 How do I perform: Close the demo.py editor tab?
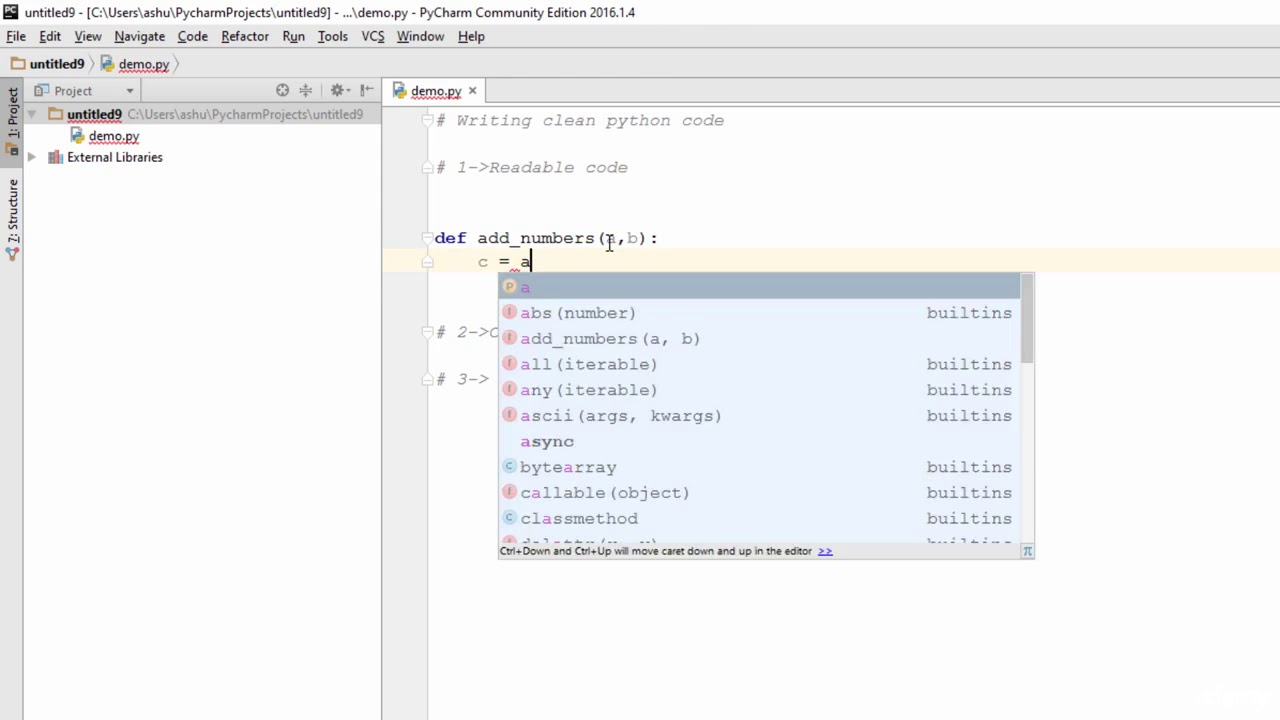[472, 91]
